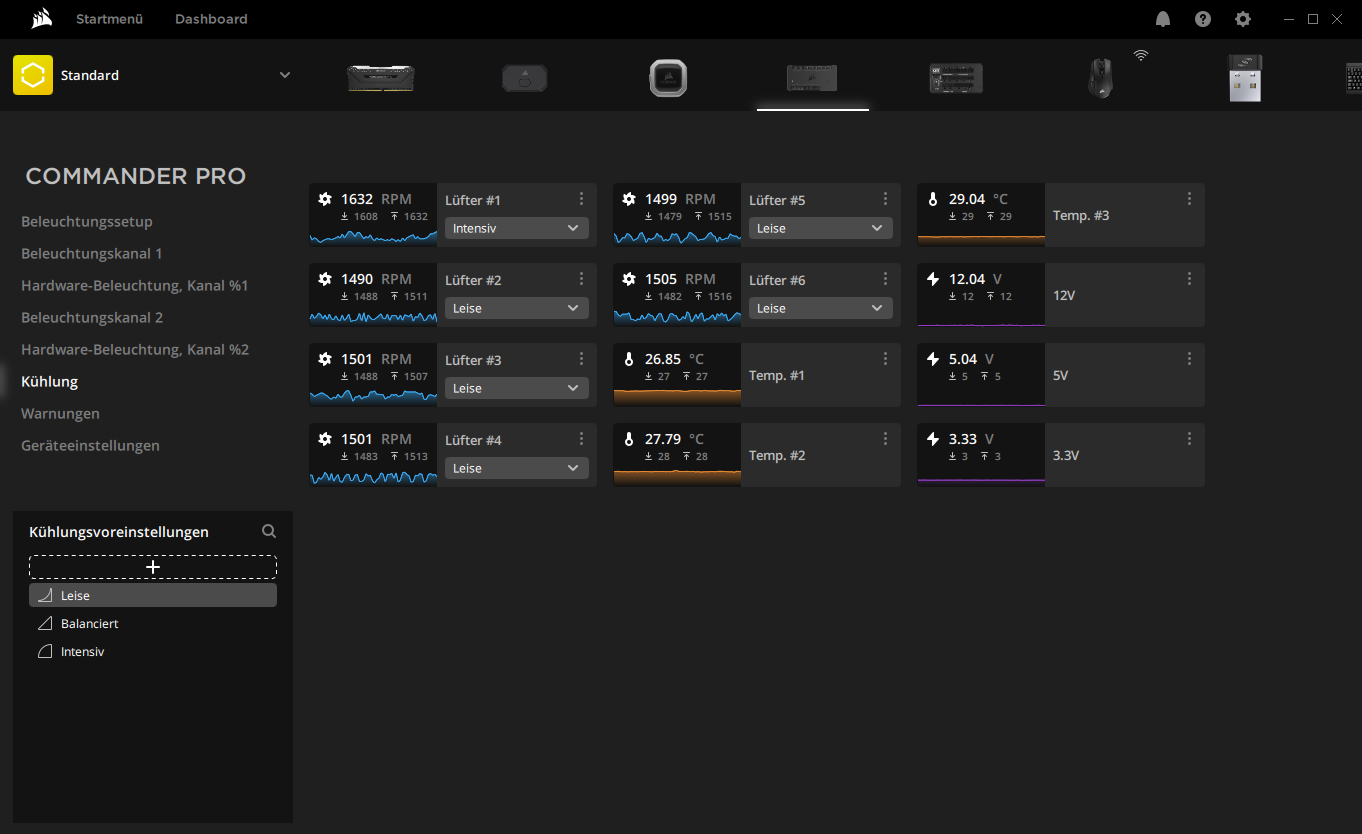Switch to the Dashboard tab
This screenshot has height=834, width=1362.
211,19
